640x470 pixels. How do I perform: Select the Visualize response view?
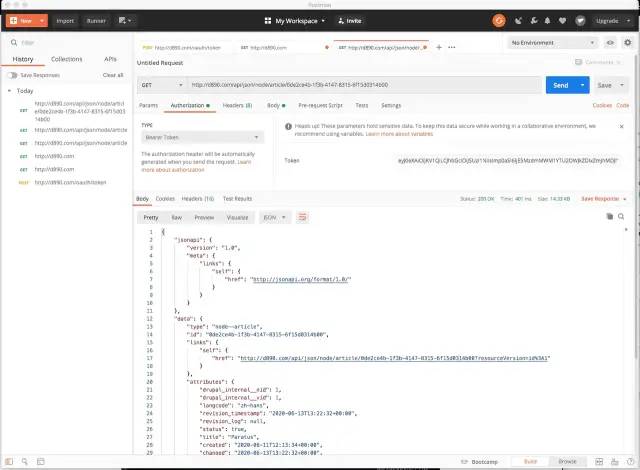pyautogui.click(x=237, y=217)
